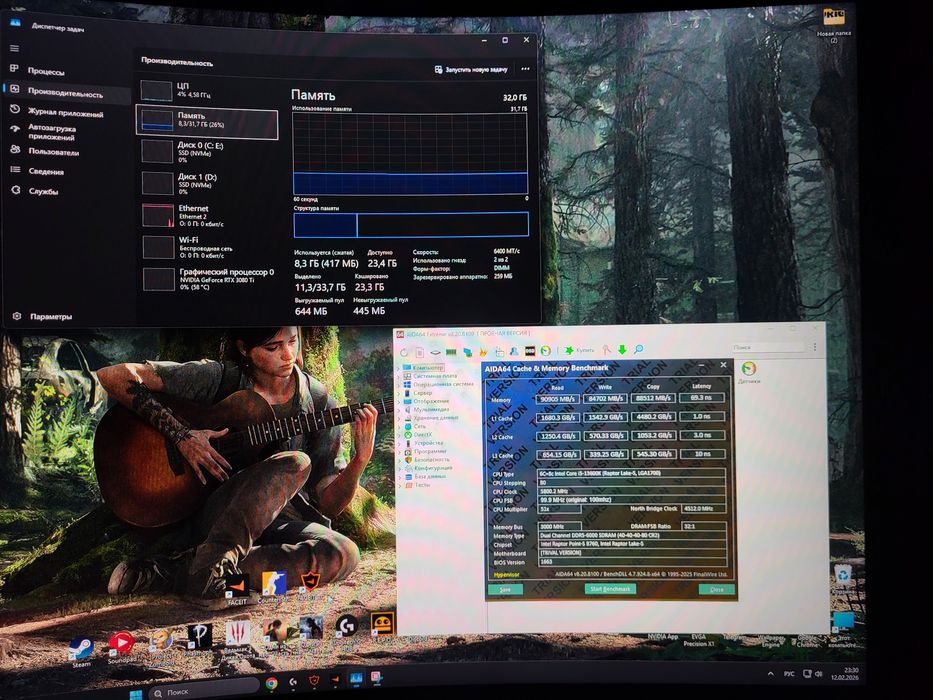
Task: Click AIDA64 report page toolbar icon
Action: coord(419,352)
